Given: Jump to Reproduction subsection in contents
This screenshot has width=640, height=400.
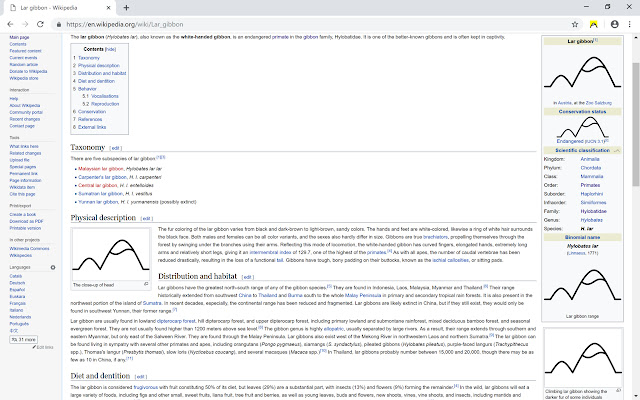Looking at the screenshot, I should (x=105, y=104).
